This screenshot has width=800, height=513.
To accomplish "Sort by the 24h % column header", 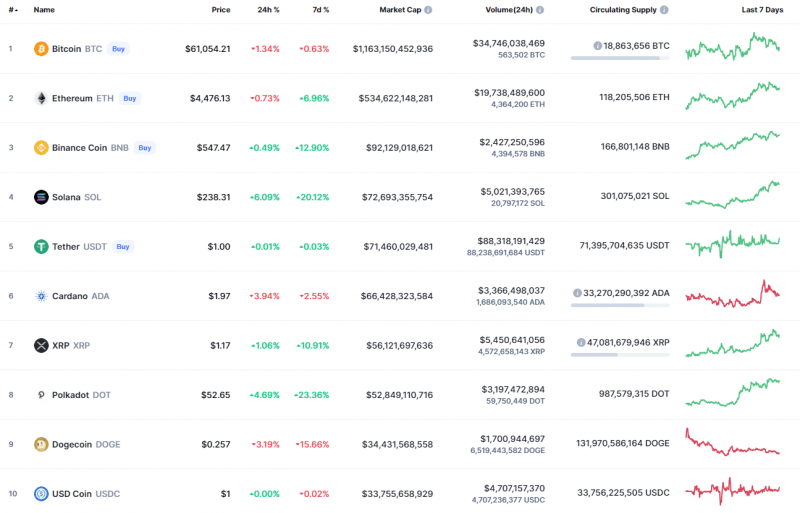I will point(268,9).
